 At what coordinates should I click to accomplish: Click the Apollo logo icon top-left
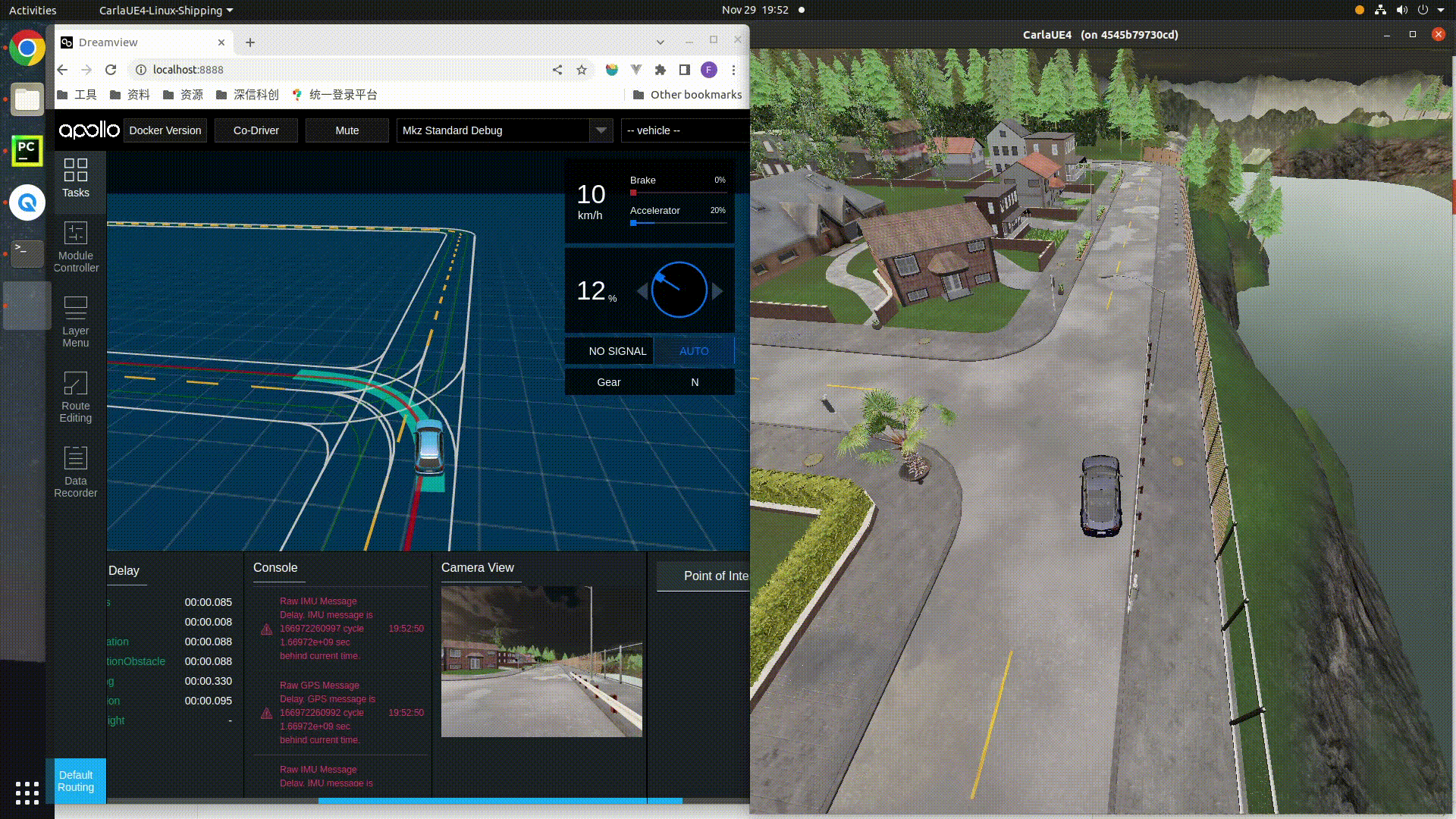88,130
